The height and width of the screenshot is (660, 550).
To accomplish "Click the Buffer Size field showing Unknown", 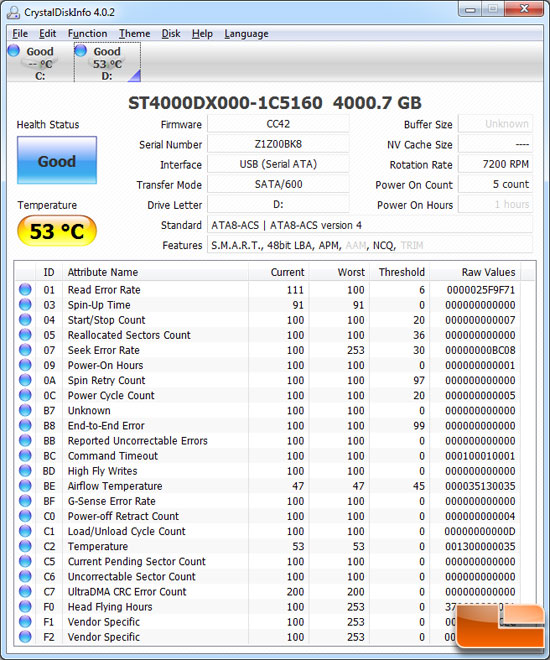I will coord(495,124).
